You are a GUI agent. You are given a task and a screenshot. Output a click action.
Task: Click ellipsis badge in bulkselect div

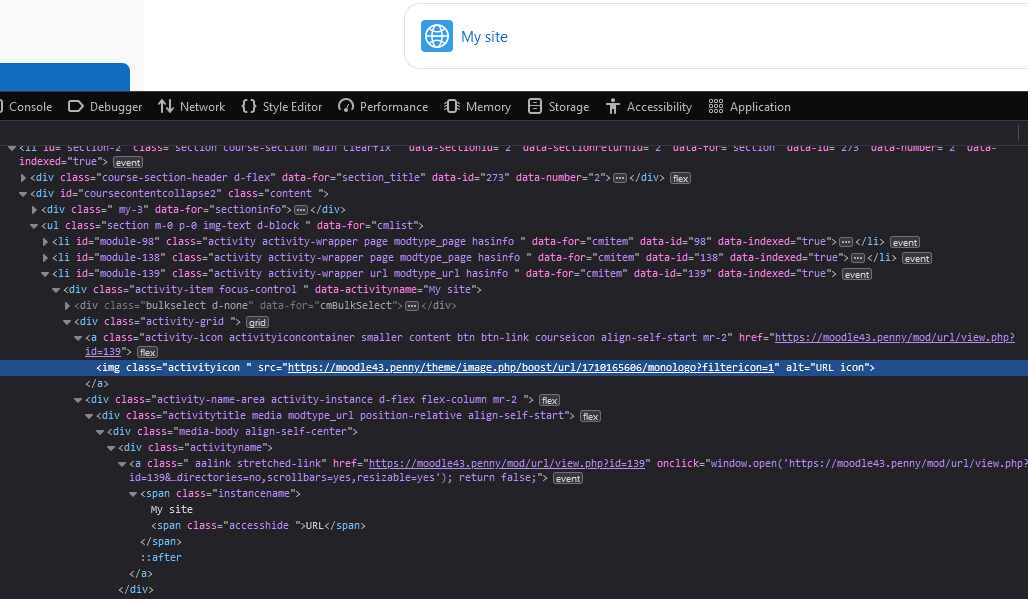coord(412,306)
